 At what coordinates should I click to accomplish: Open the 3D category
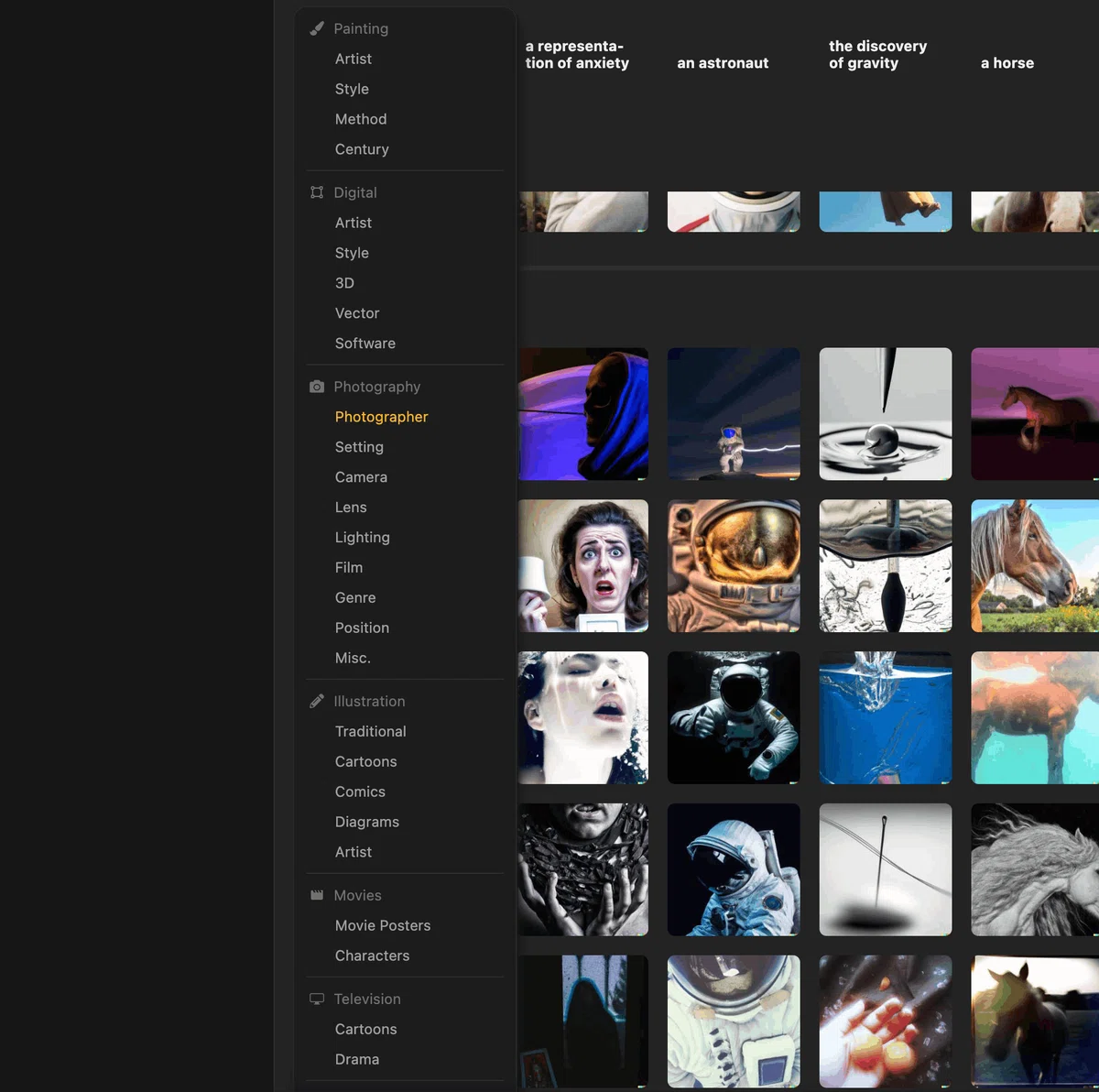tap(344, 283)
